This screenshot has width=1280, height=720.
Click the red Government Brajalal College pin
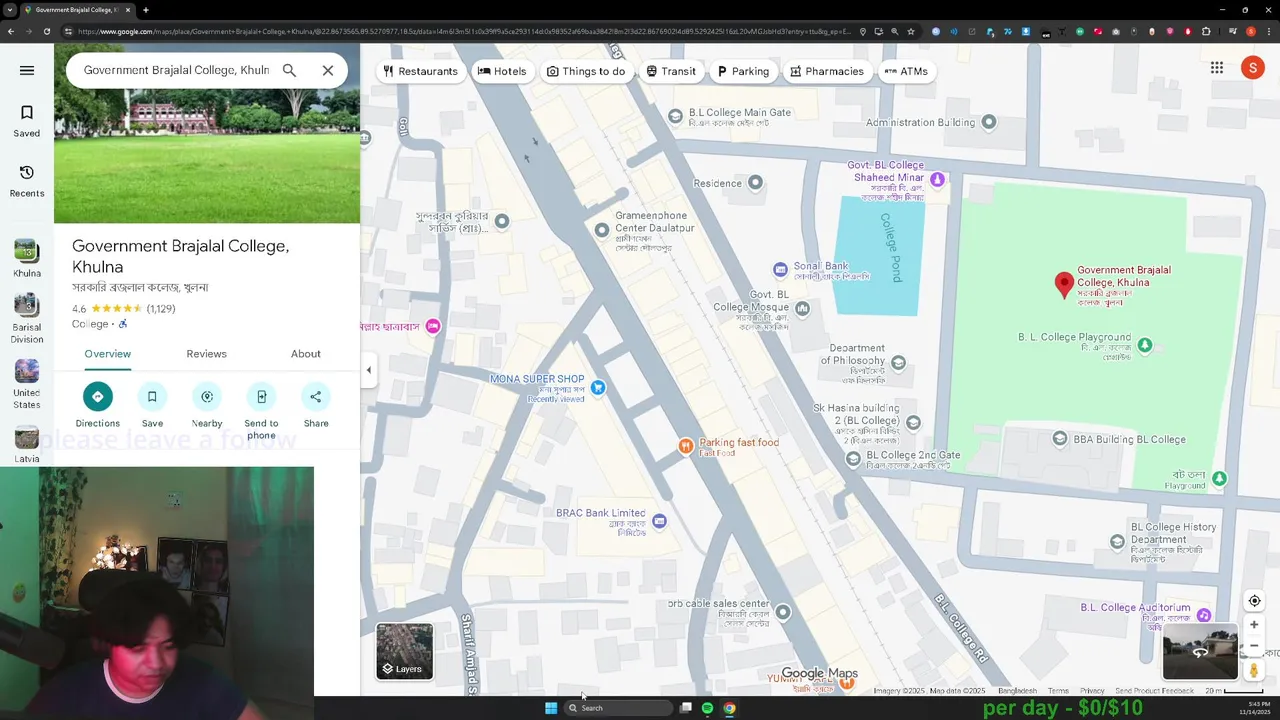coord(1064,284)
